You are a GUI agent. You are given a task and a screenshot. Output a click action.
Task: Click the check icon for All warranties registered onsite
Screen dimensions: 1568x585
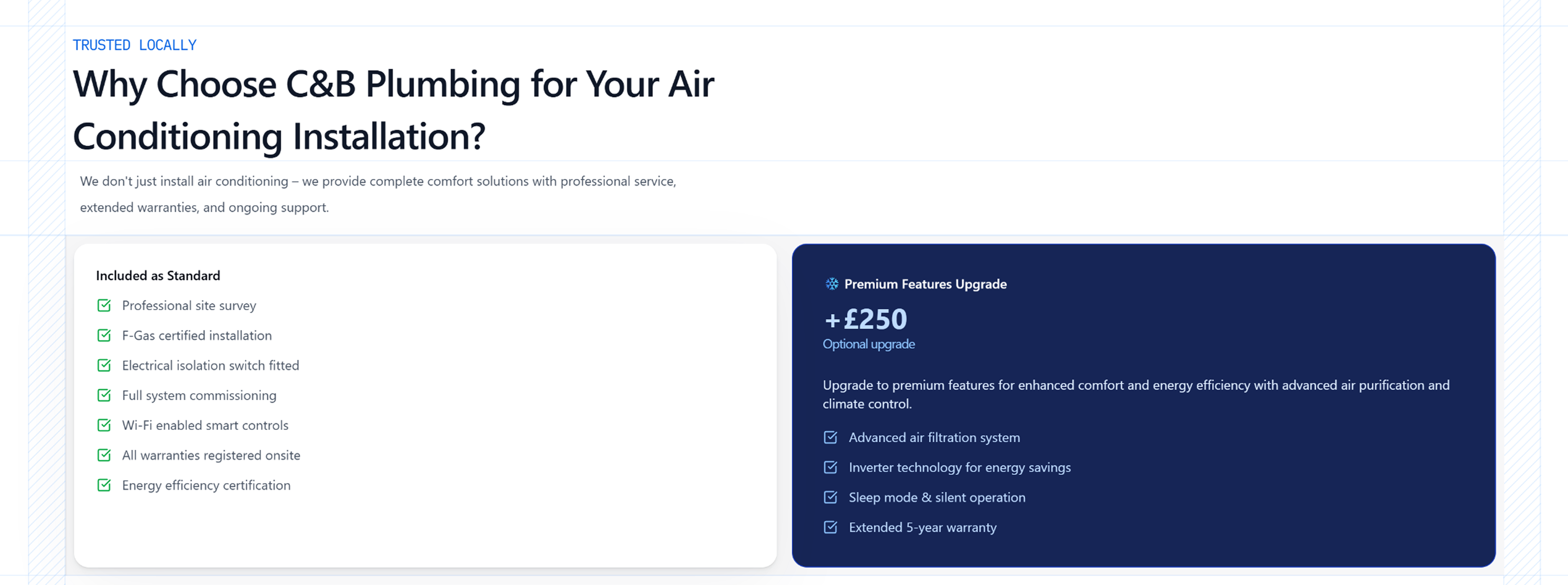(104, 455)
